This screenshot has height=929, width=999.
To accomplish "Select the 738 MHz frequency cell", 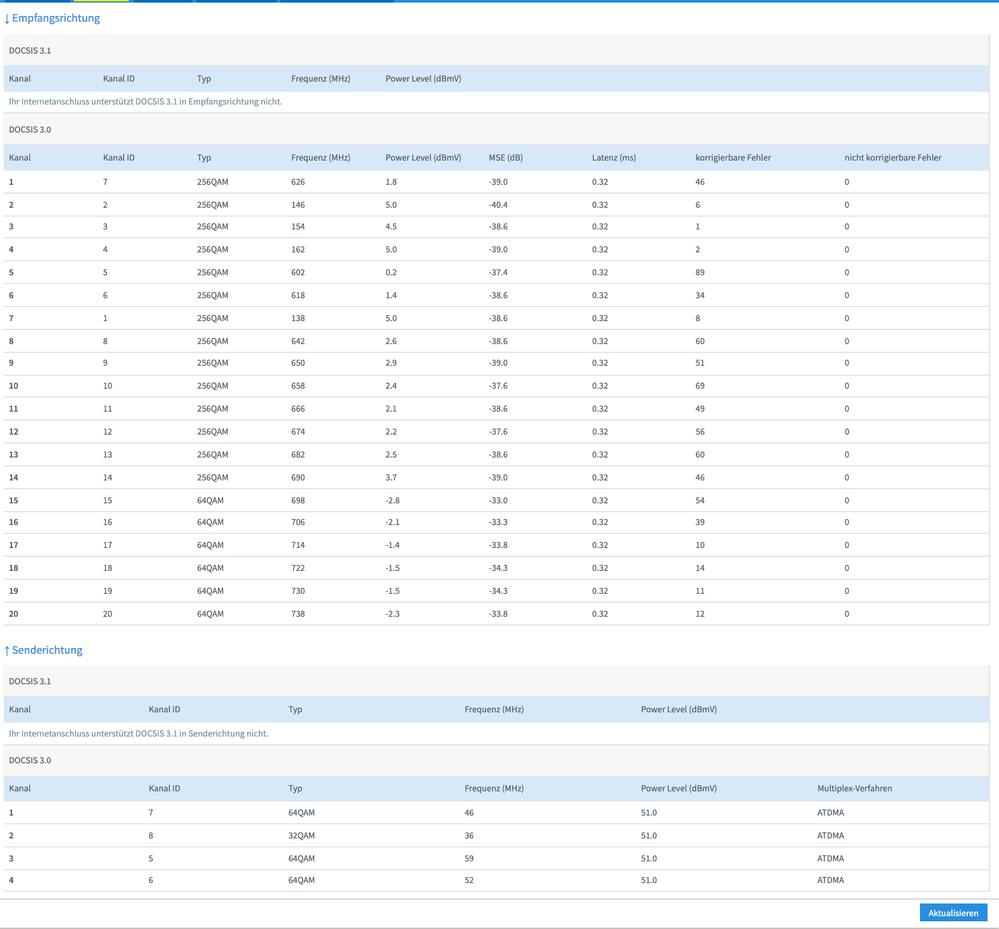I will (298, 614).
